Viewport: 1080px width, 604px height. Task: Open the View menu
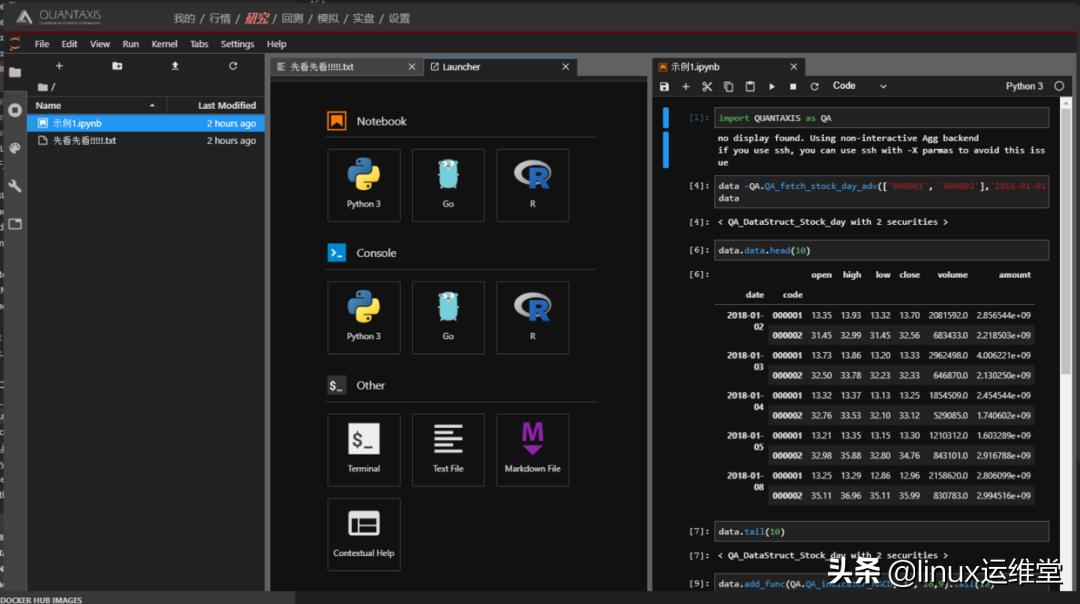(100, 43)
